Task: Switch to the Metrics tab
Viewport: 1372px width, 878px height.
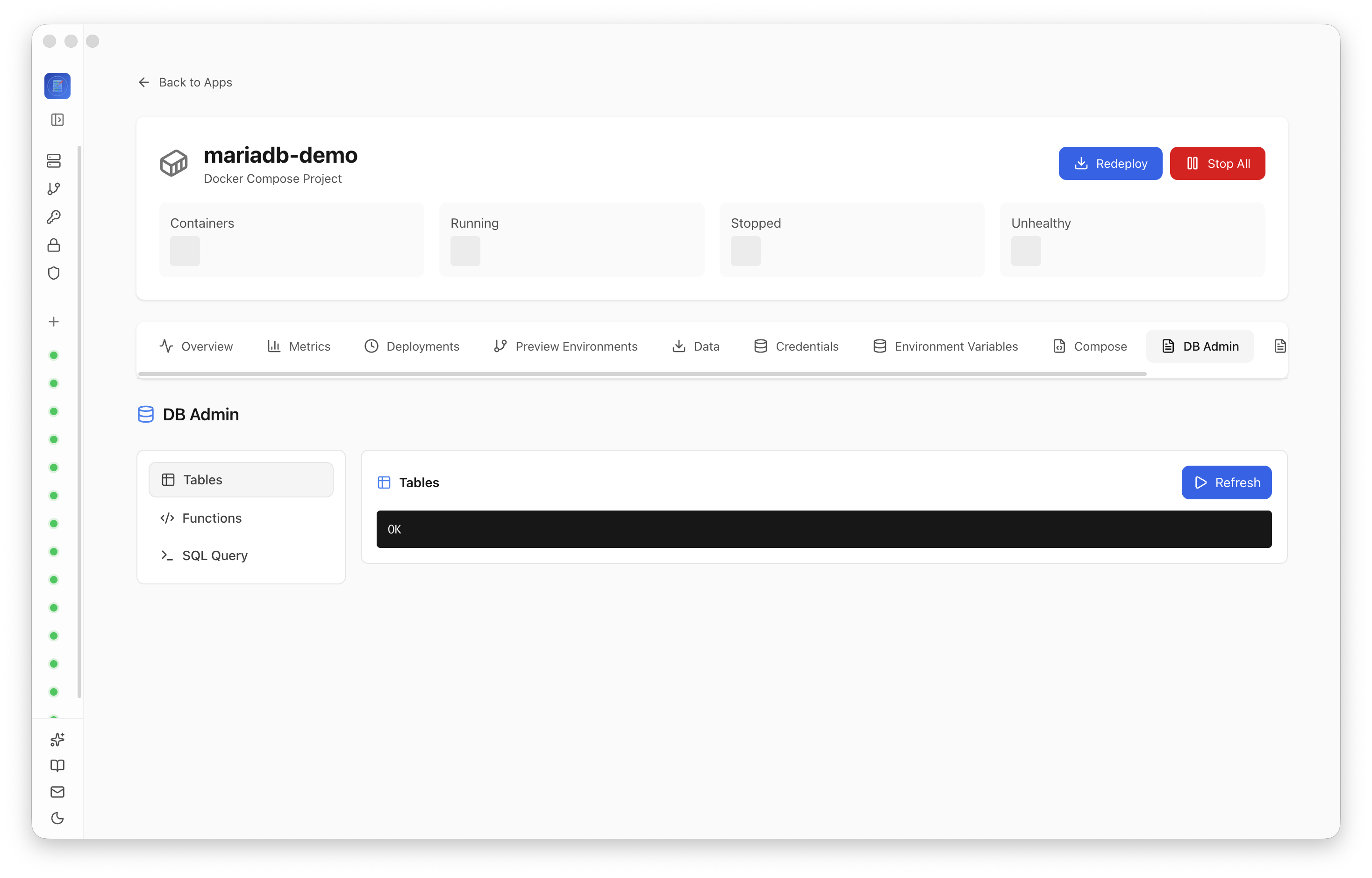Action: point(299,346)
